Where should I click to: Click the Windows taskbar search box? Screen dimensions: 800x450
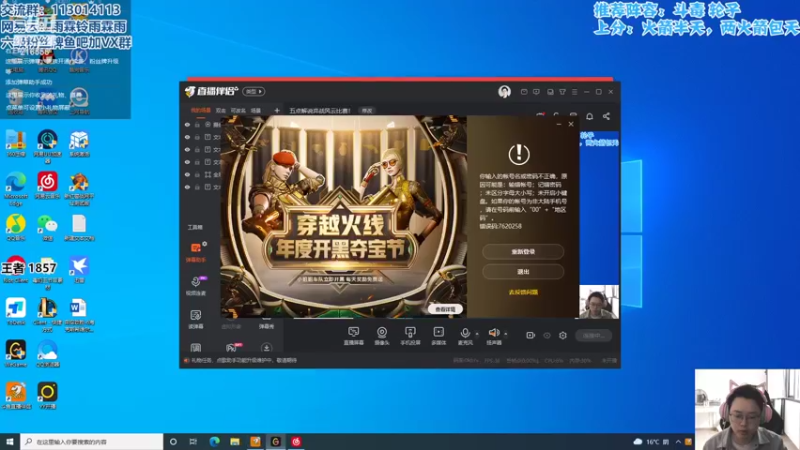(x=92, y=441)
